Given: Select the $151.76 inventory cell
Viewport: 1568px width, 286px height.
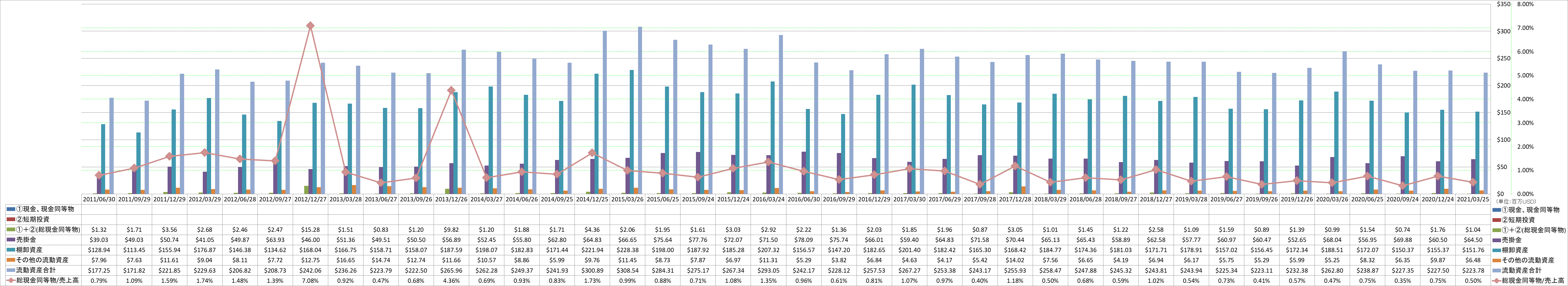Looking at the screenshot, I should click(1473, 250).
